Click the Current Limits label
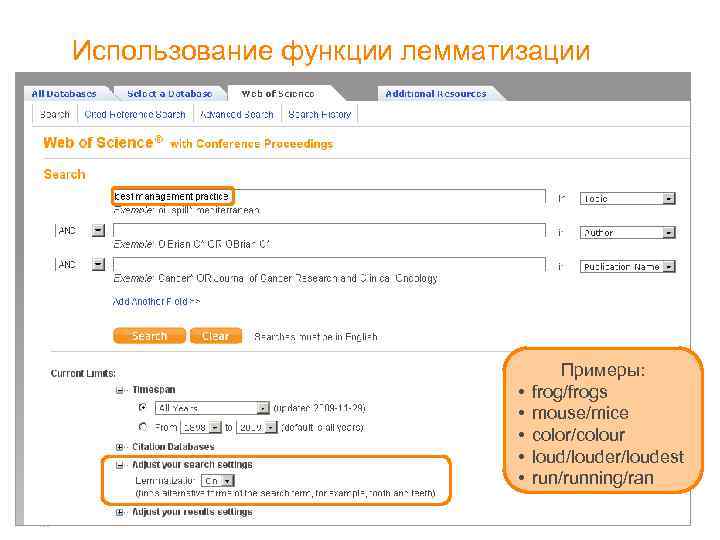 coord(83,373)
